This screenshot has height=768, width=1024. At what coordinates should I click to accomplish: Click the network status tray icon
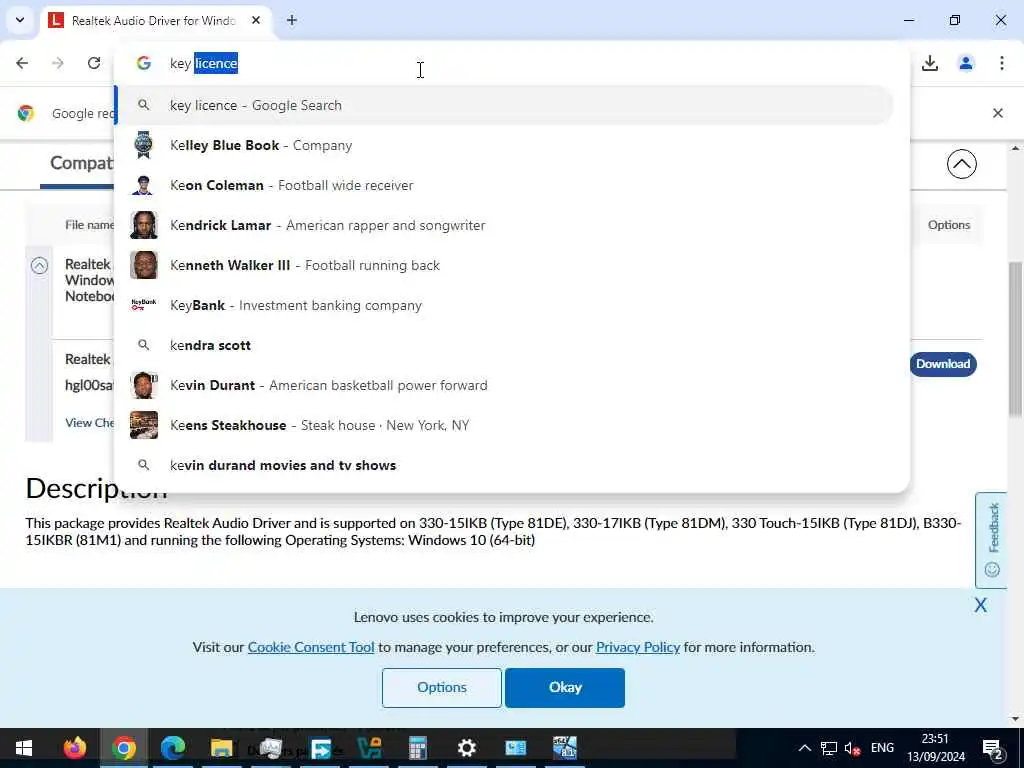(829, 748)
